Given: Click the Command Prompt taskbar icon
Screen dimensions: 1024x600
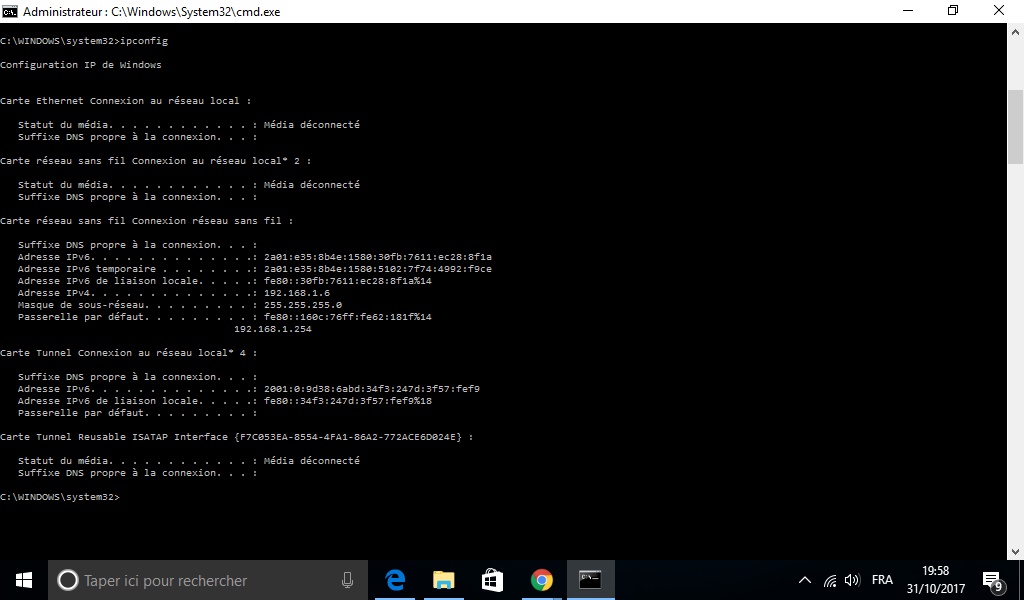Looking at the screenshot, I should coord(590,580).
